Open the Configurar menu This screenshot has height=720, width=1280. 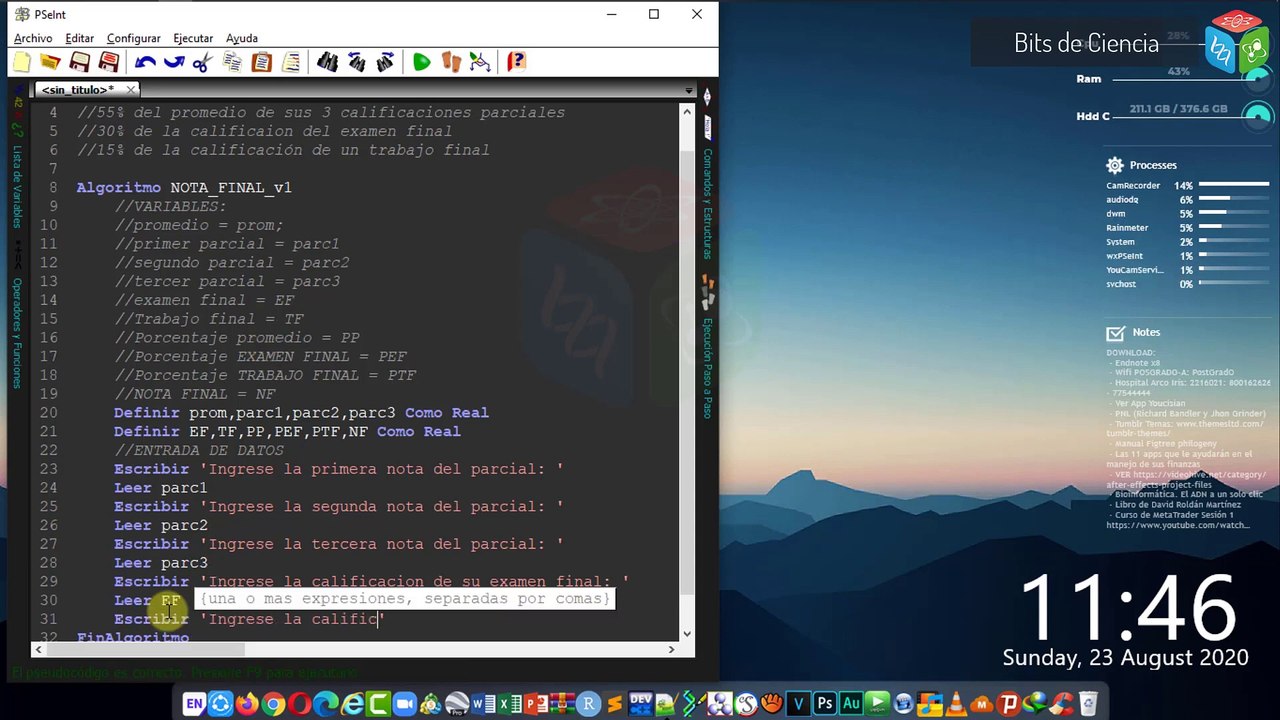point(133,38)
